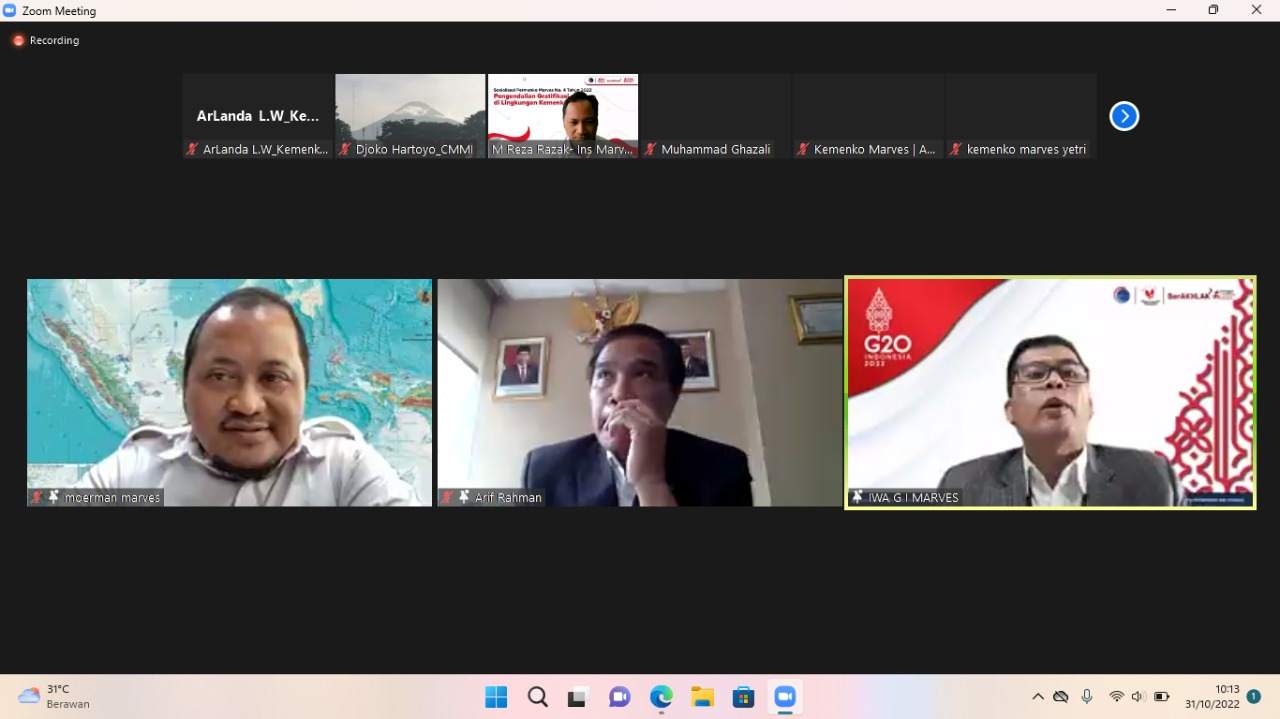The image size is (1280, 719).
Task: Open File Explorer from the taskbar
Action: (702, 697)
